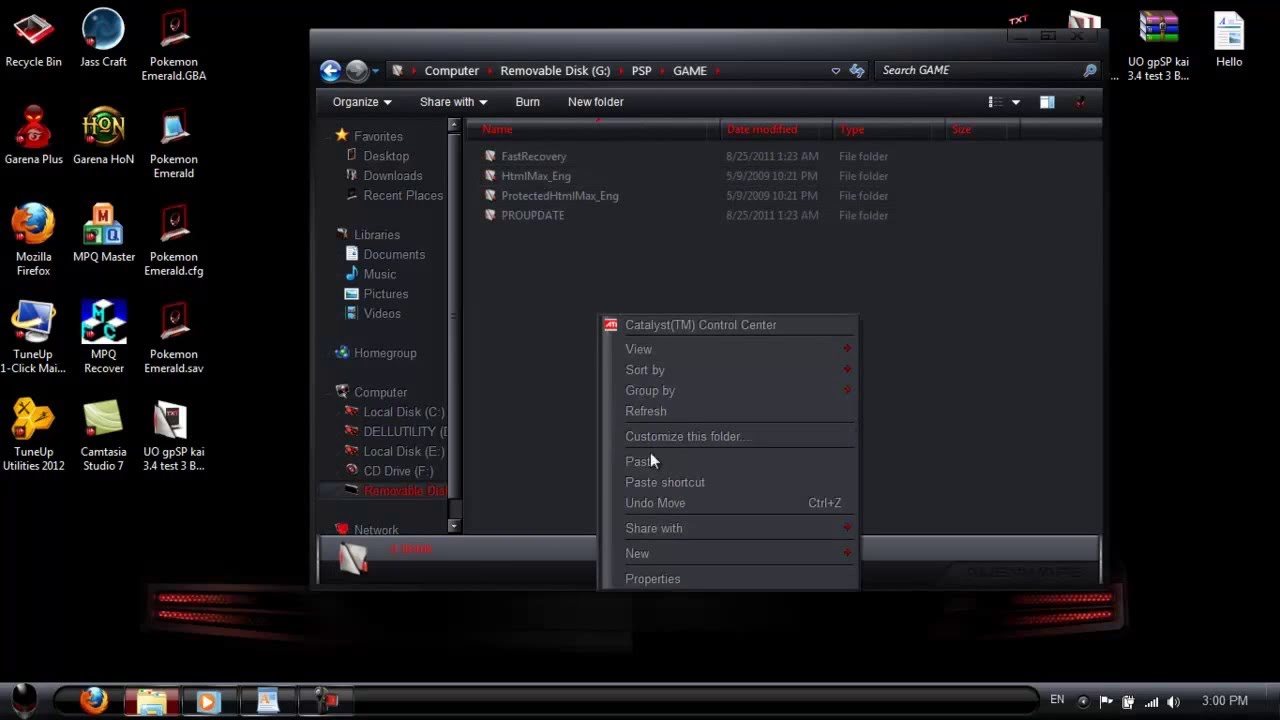Click the Search GAME input field

tap(979, 70)
